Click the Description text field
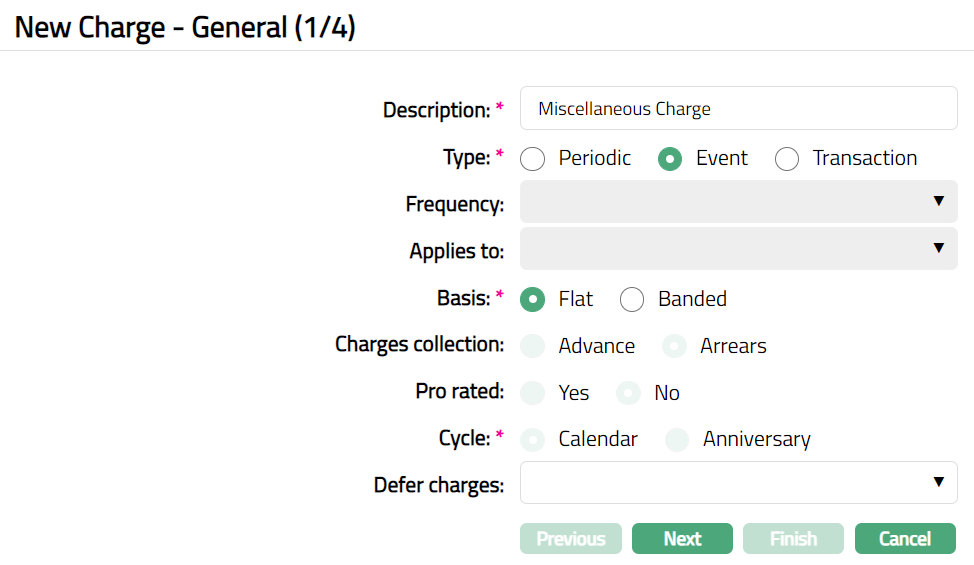 coord(738,109)
